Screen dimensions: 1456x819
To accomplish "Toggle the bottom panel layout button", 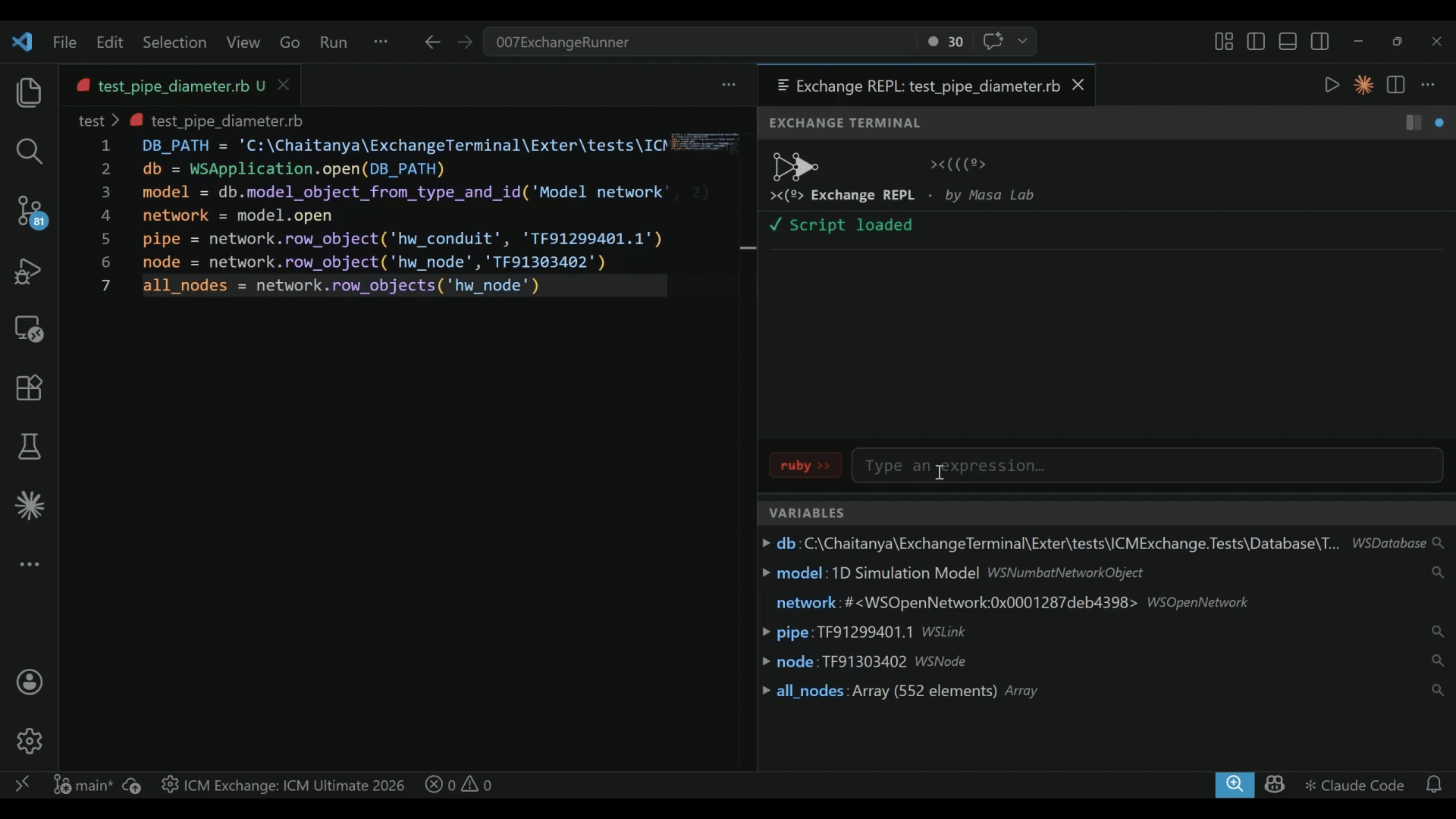I will click(1288, 42).
